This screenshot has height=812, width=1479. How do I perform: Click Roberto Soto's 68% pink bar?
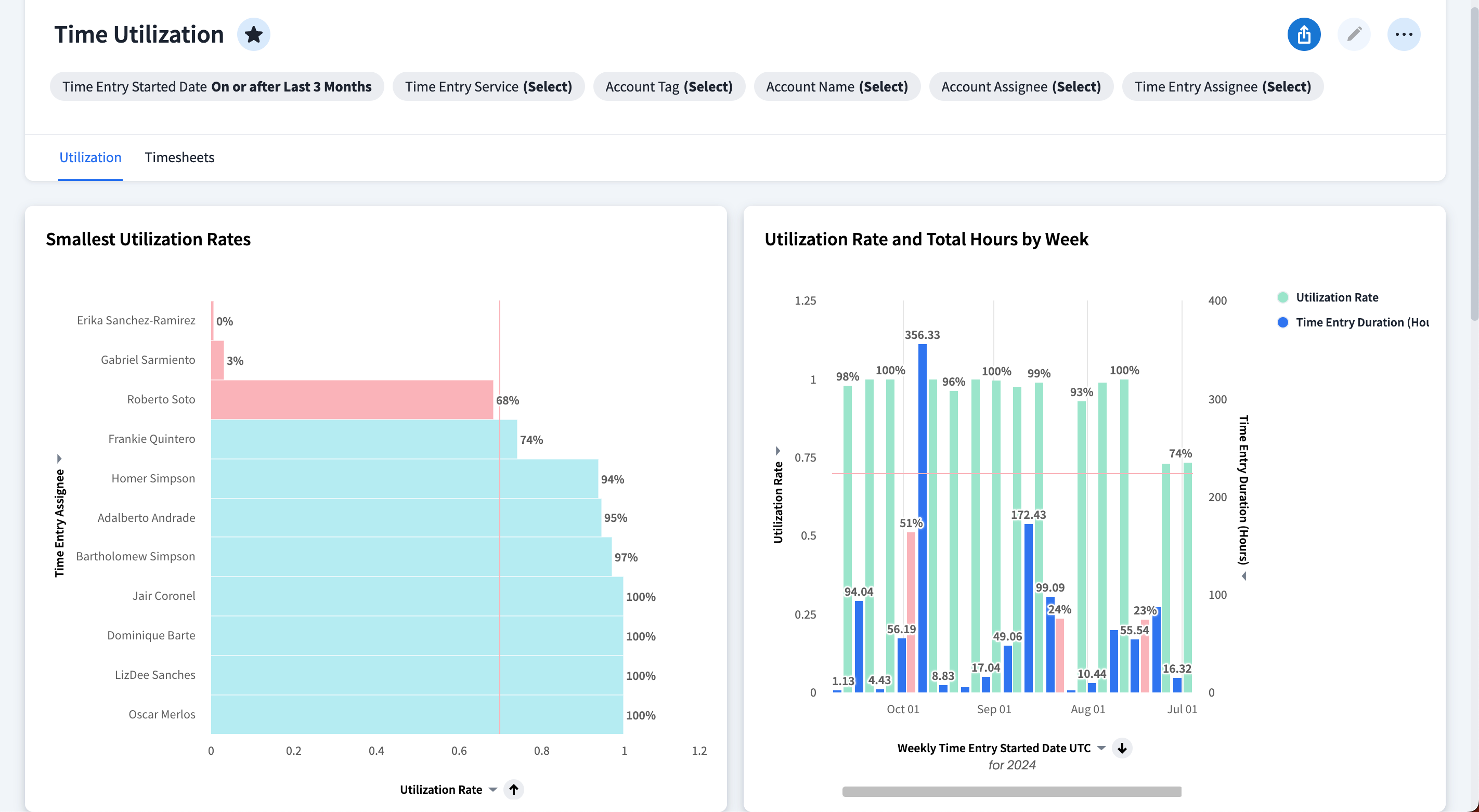coord(352,399)
